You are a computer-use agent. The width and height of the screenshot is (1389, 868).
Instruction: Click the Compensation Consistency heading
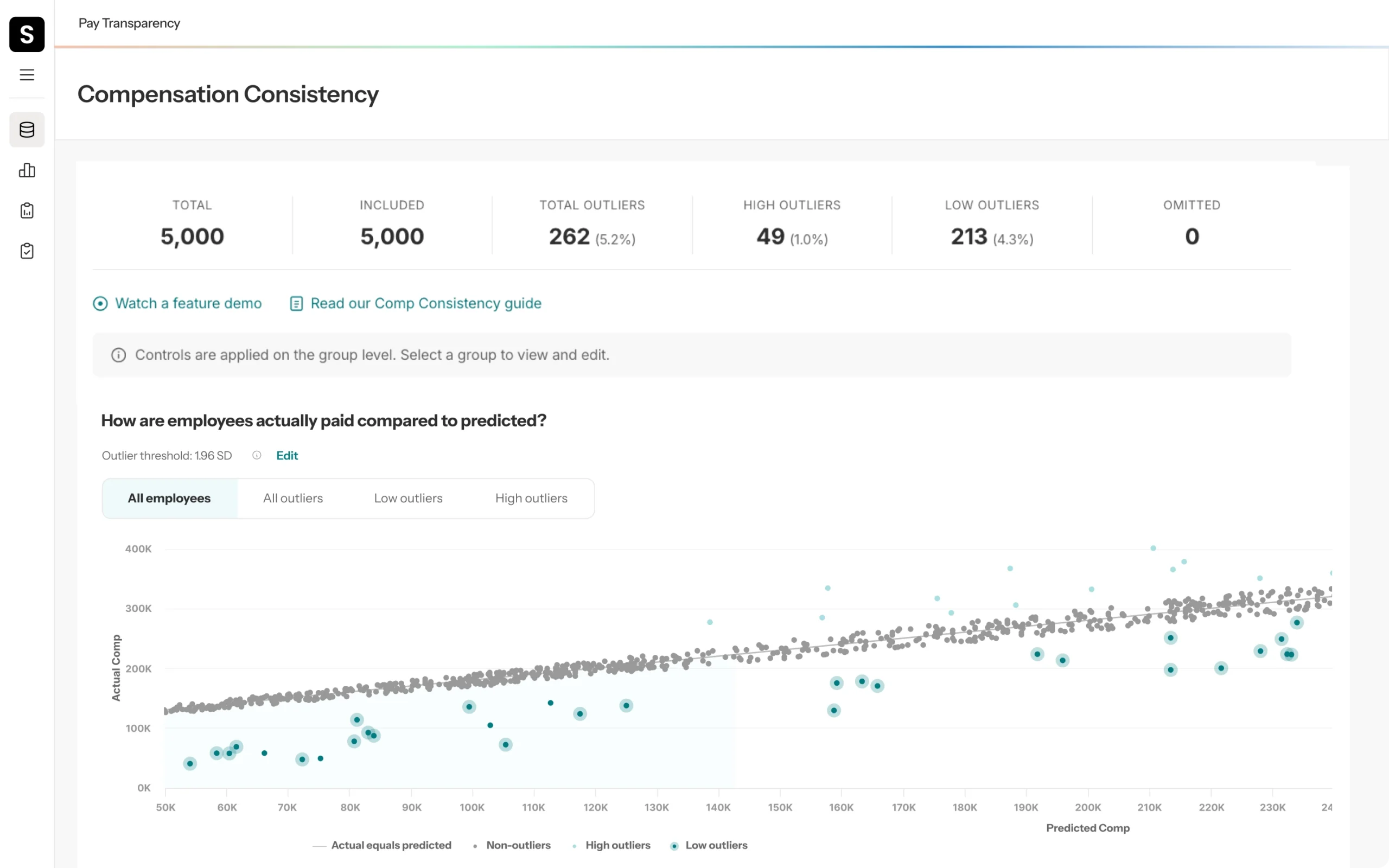coord(228,94)
